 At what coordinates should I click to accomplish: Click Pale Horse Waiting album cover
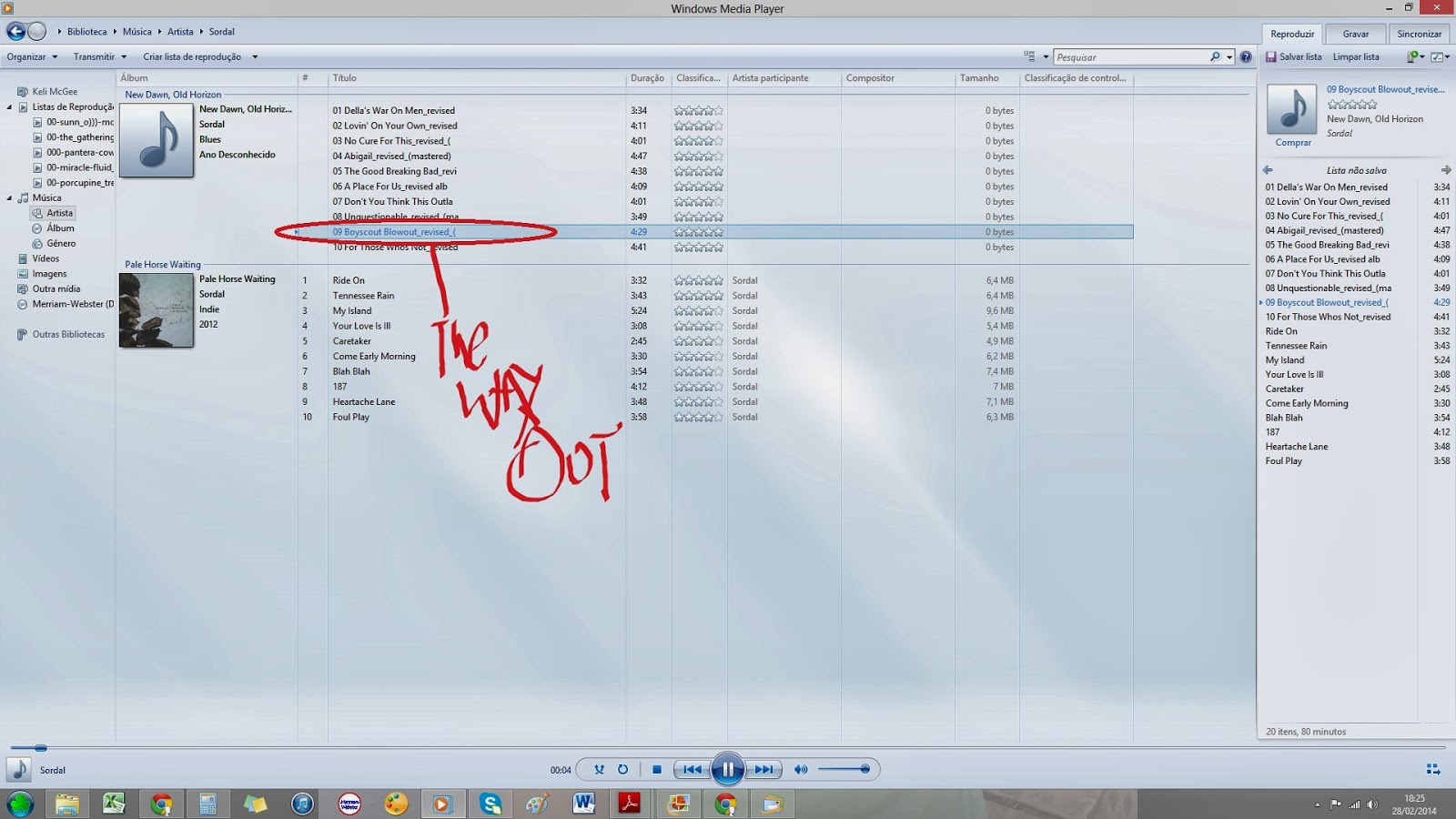pos(157,311)
